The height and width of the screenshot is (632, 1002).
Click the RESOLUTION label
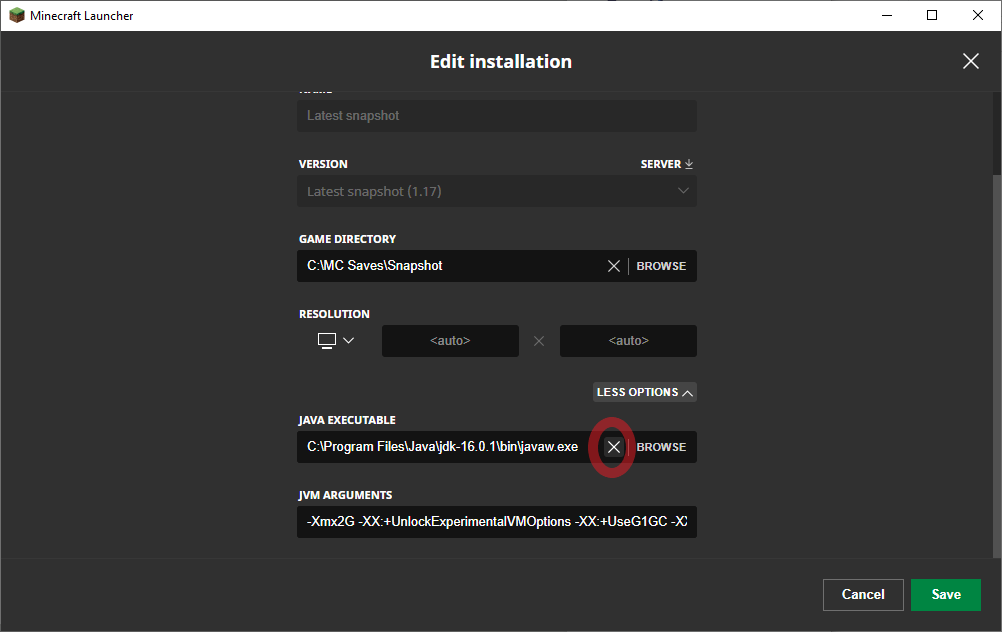334,314
